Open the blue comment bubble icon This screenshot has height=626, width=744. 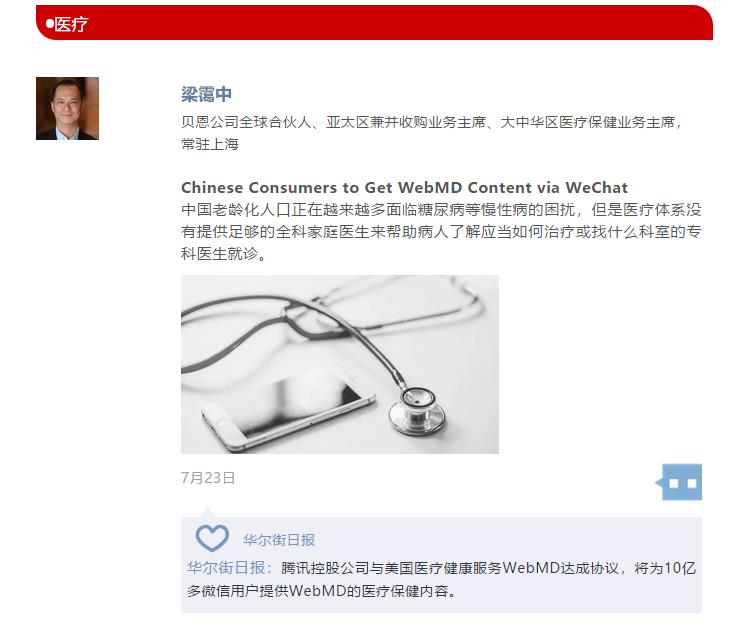coord(679,482)
